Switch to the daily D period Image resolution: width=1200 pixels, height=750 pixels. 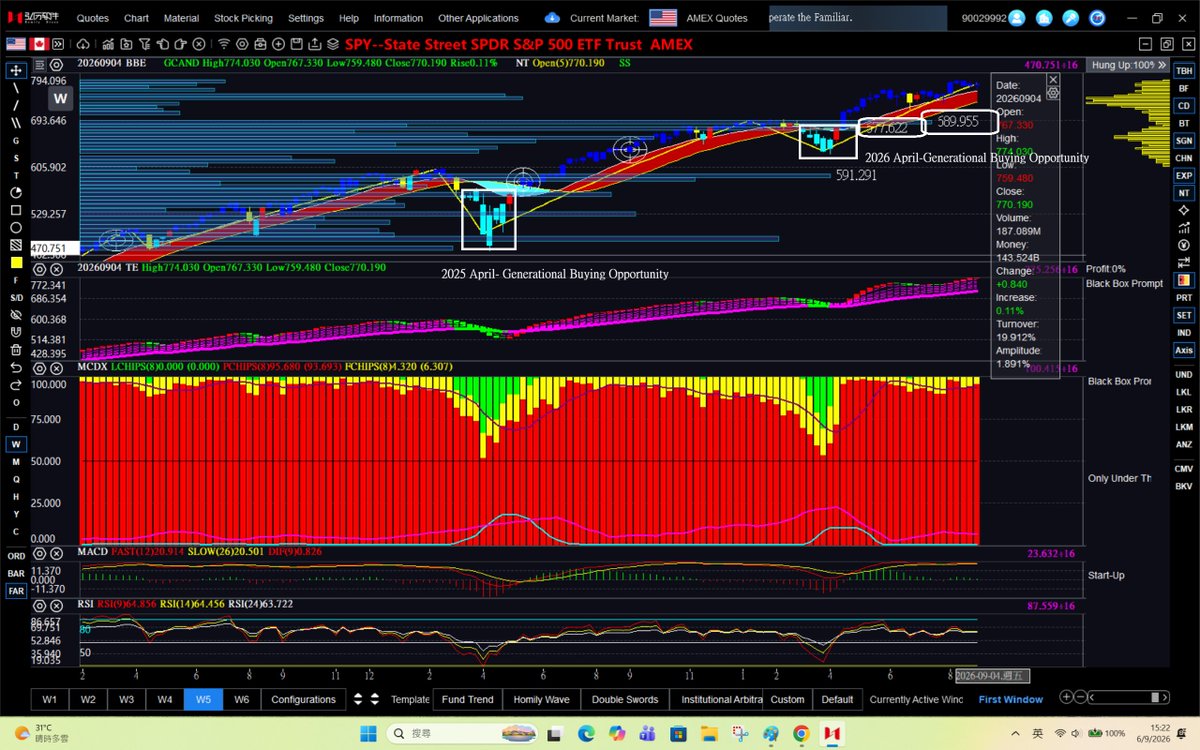click(x=16, y=427)
